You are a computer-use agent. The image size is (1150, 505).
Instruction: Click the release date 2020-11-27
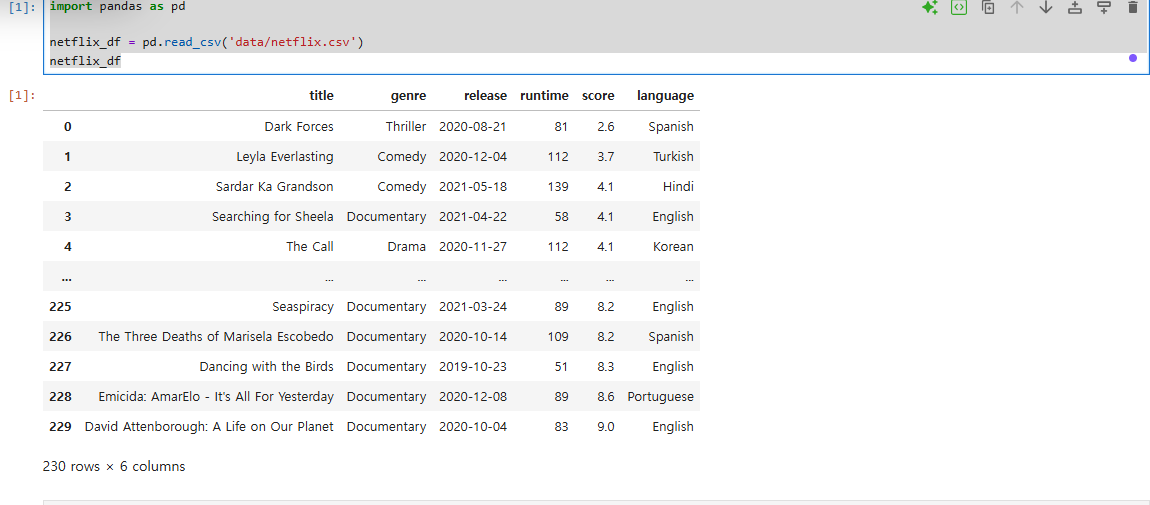[x=473, y=247]
